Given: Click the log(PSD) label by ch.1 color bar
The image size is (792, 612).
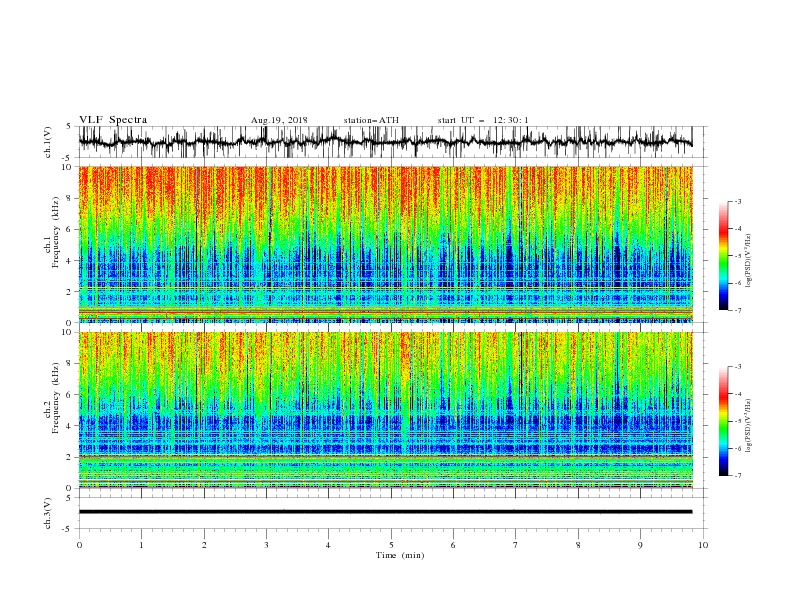Looking at the screenshot, I should (749, 261).
